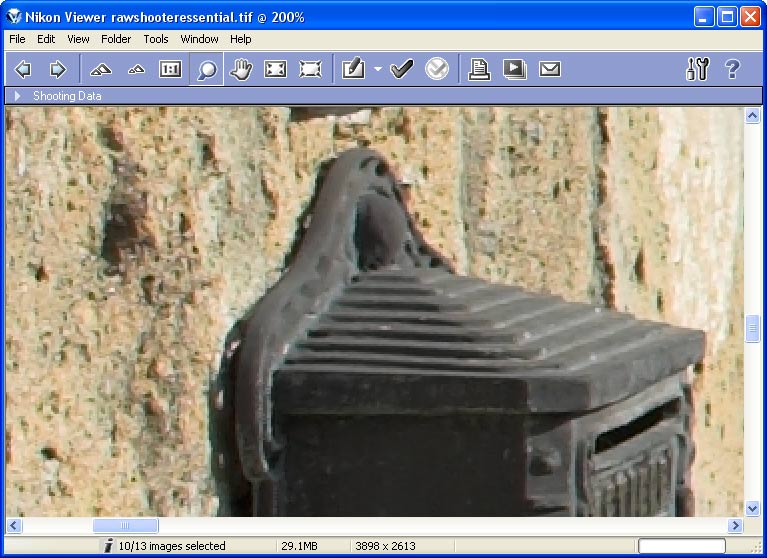This screenshot has width=767, height=558.
Task: Click the larger mountain zoom-in icon
Action: click(x=101, y=69)
